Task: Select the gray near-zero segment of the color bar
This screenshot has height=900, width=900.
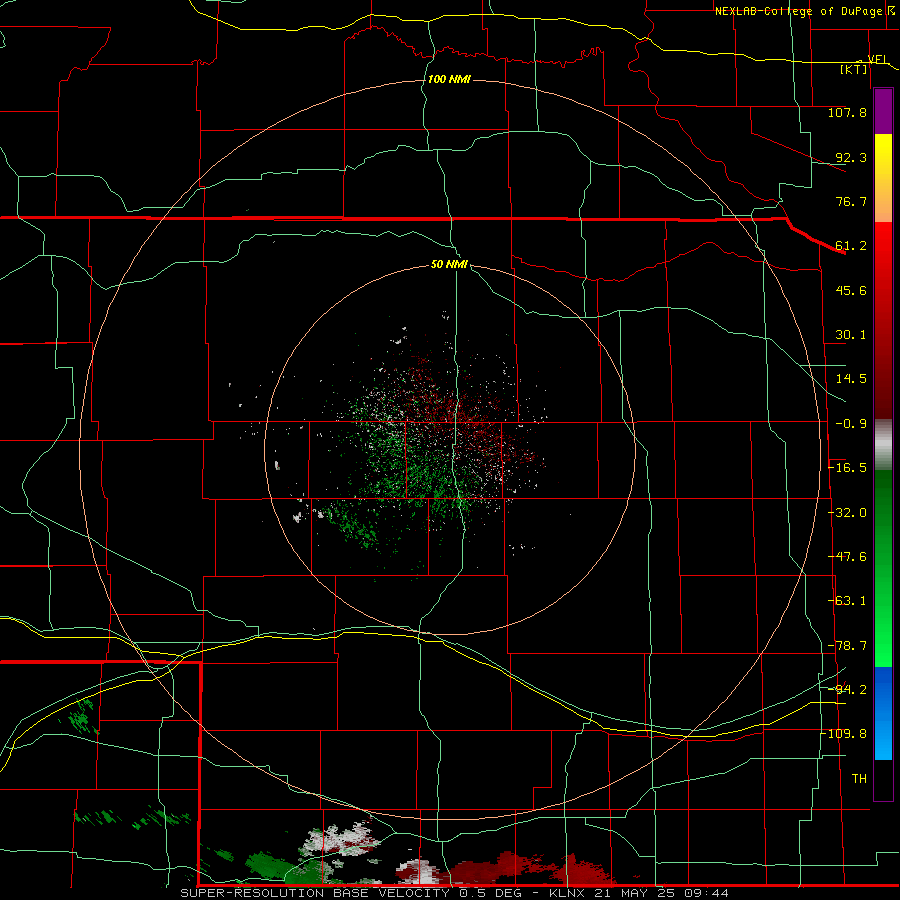Action: click(883, 445)
